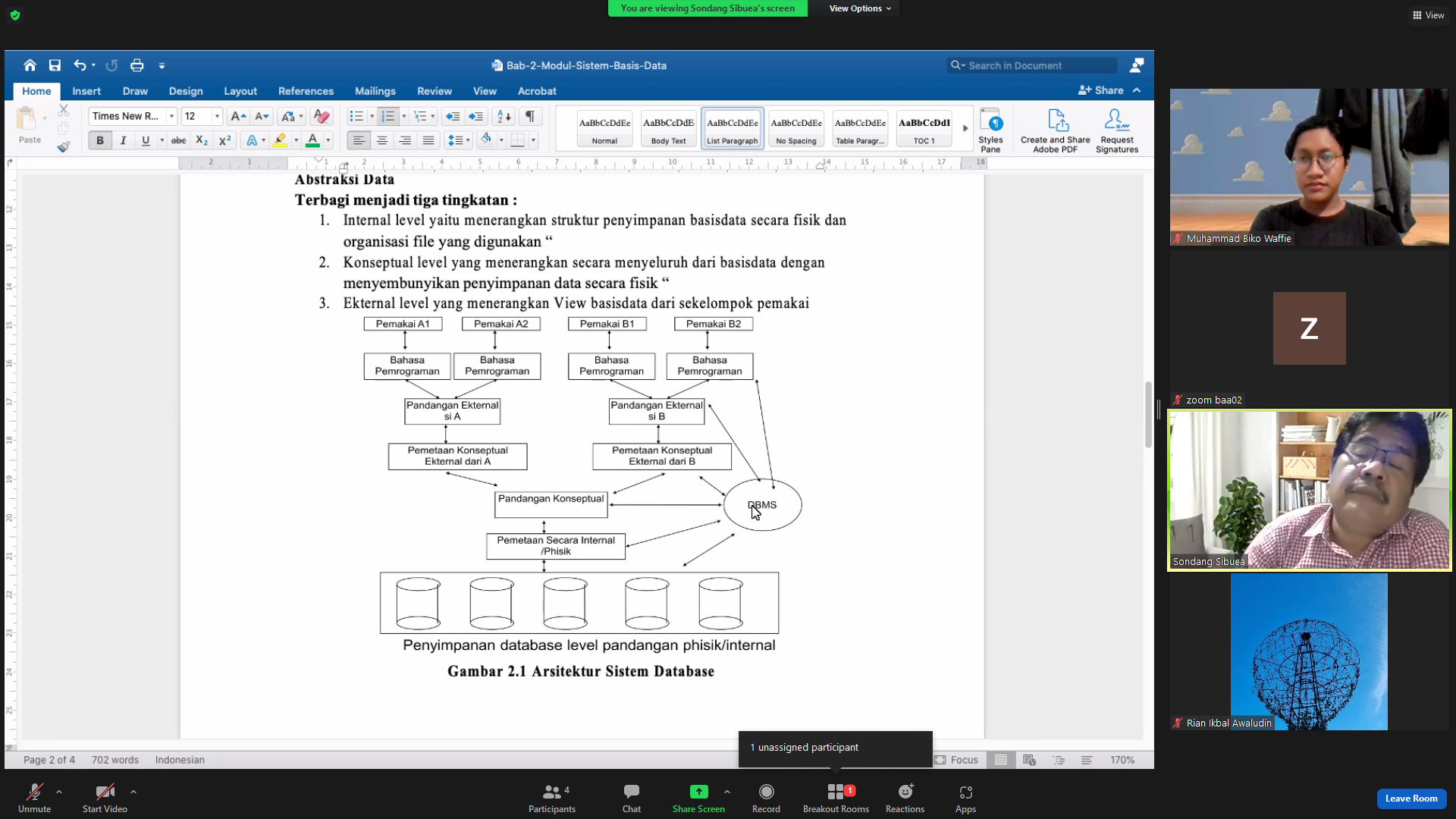1456x819 pixels.
Task: Open the References tab
Action: (x=306, y=91)
